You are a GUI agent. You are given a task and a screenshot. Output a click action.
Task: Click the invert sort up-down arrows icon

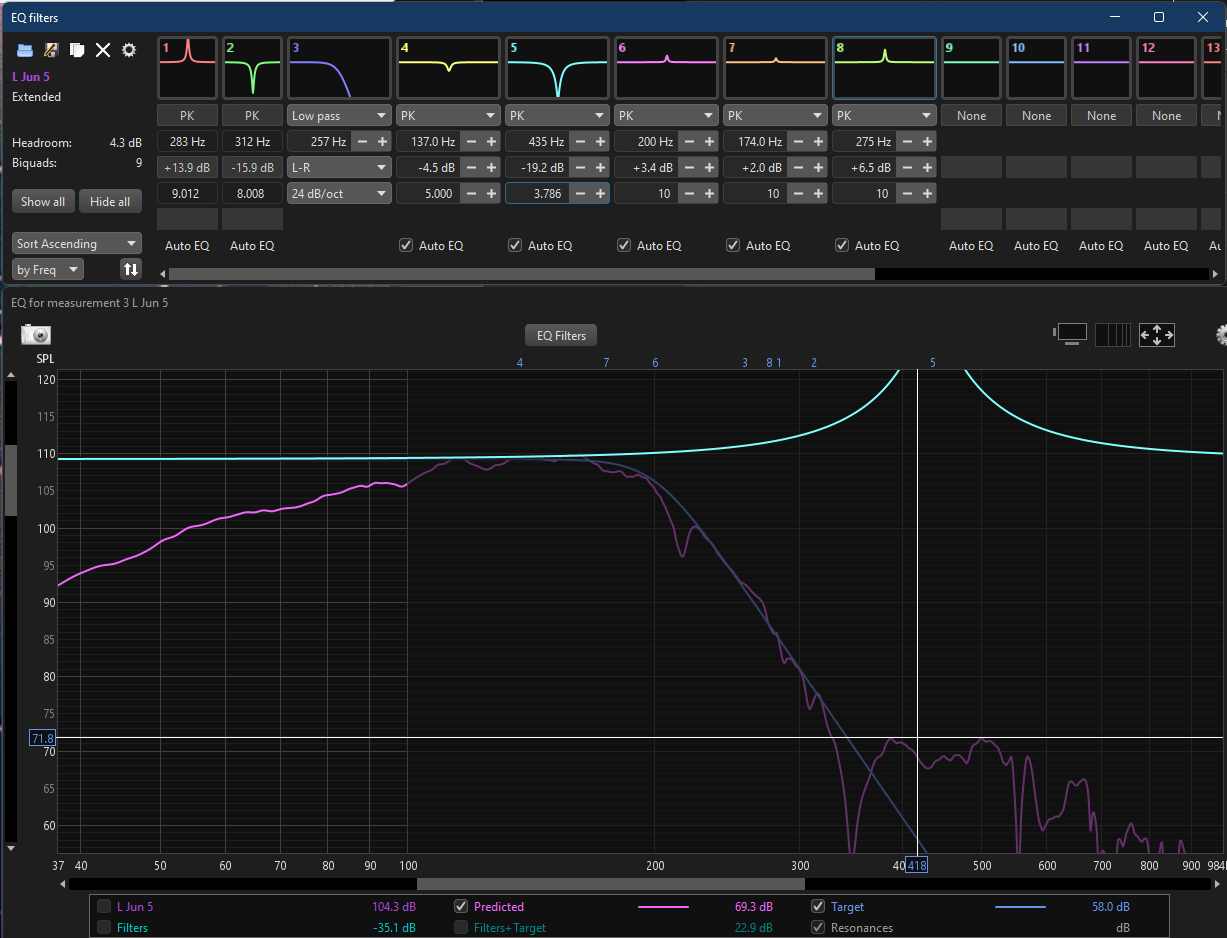(x=130, y=269)
